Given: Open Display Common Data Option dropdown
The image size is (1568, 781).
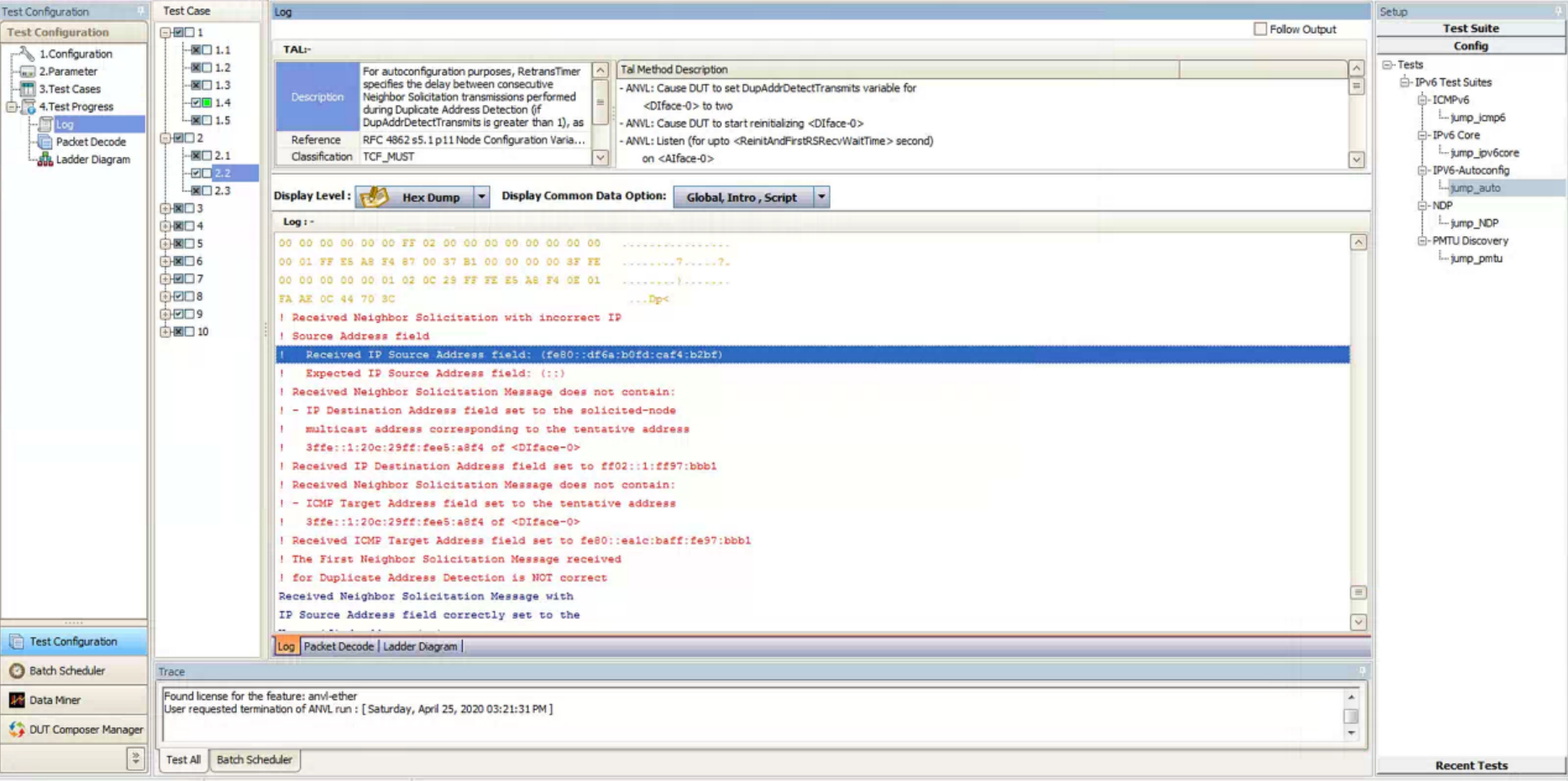Looking at the screenshot, I should pos(821,197).
